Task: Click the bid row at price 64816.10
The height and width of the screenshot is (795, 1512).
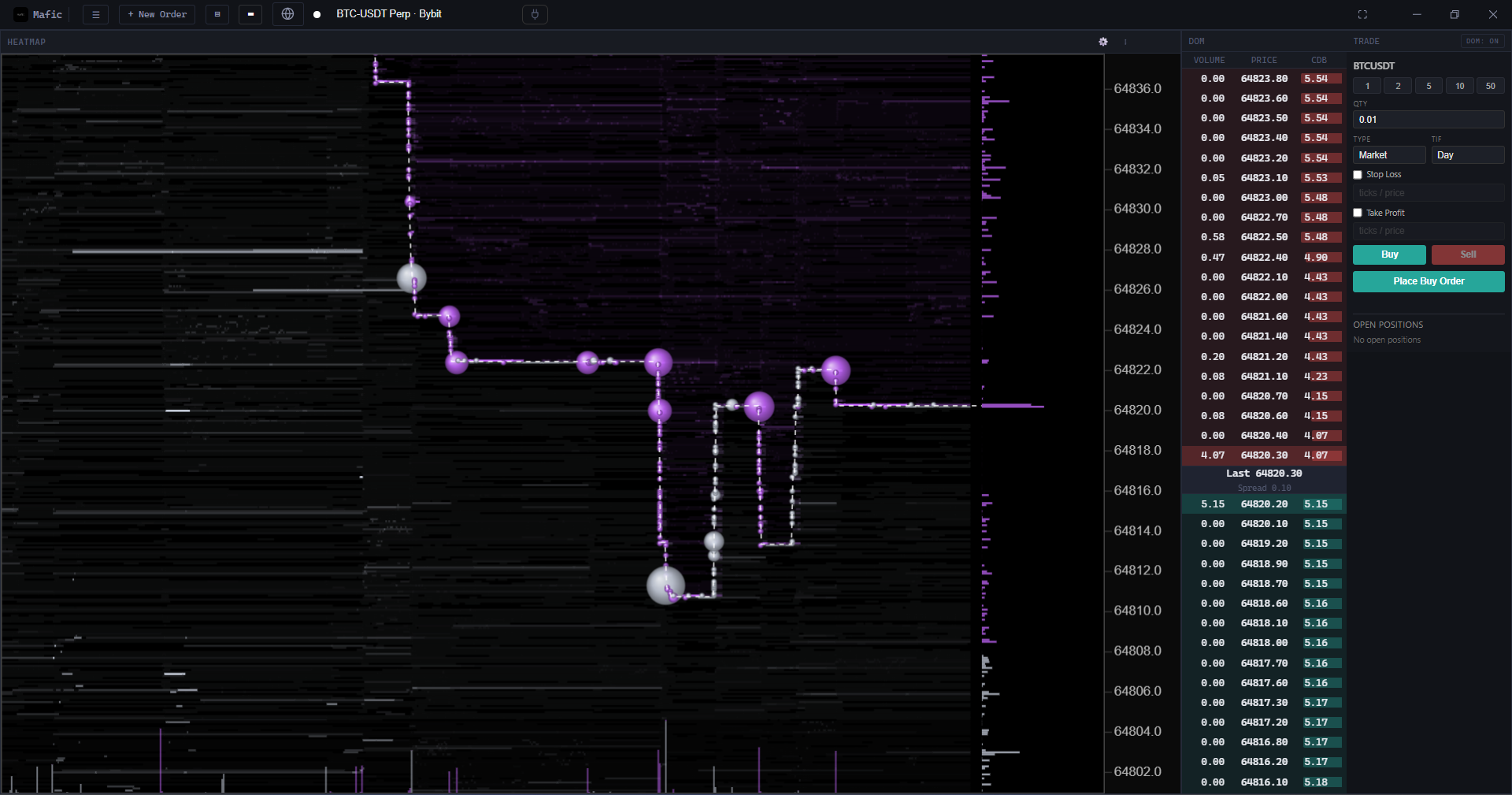Action: pos(1264,782)
